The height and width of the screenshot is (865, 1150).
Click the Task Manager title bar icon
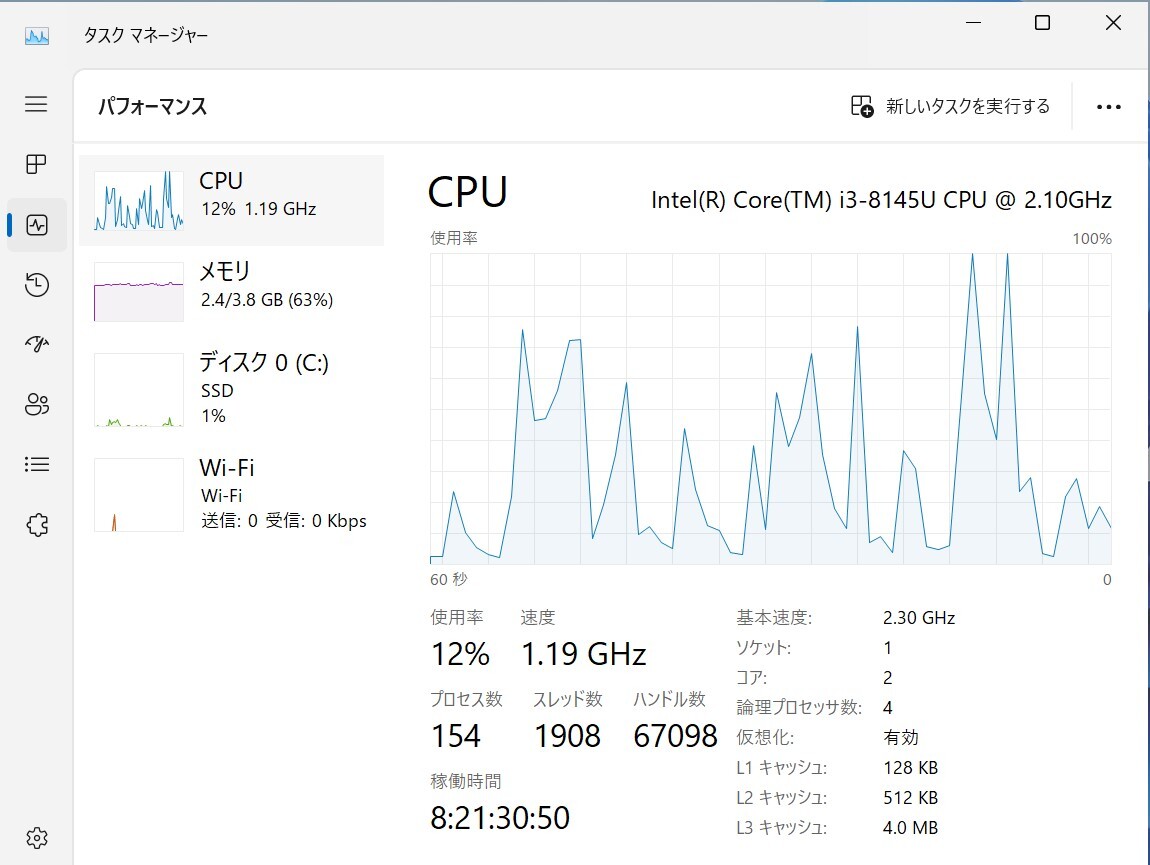[x=37, y=35]
